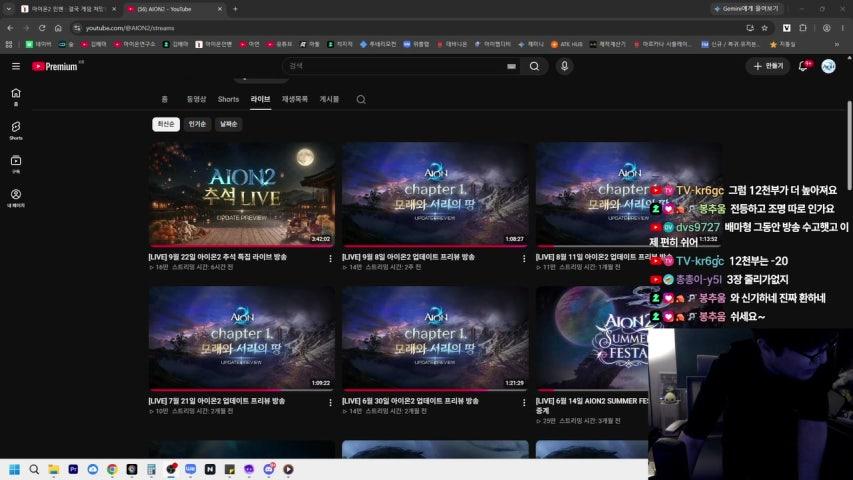Open the on-screen keyboard icon in search box
This screenshot has width=853, height=480.
tap(511, 66)
